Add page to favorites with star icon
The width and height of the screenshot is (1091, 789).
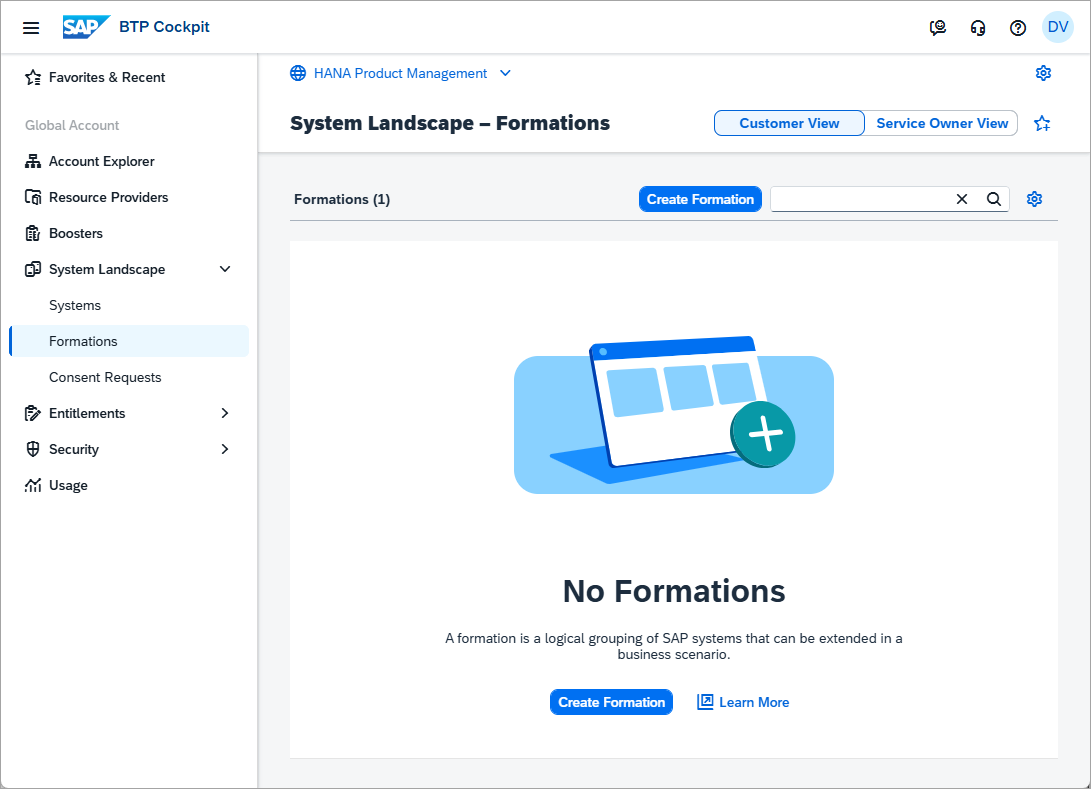[1042, 123]
